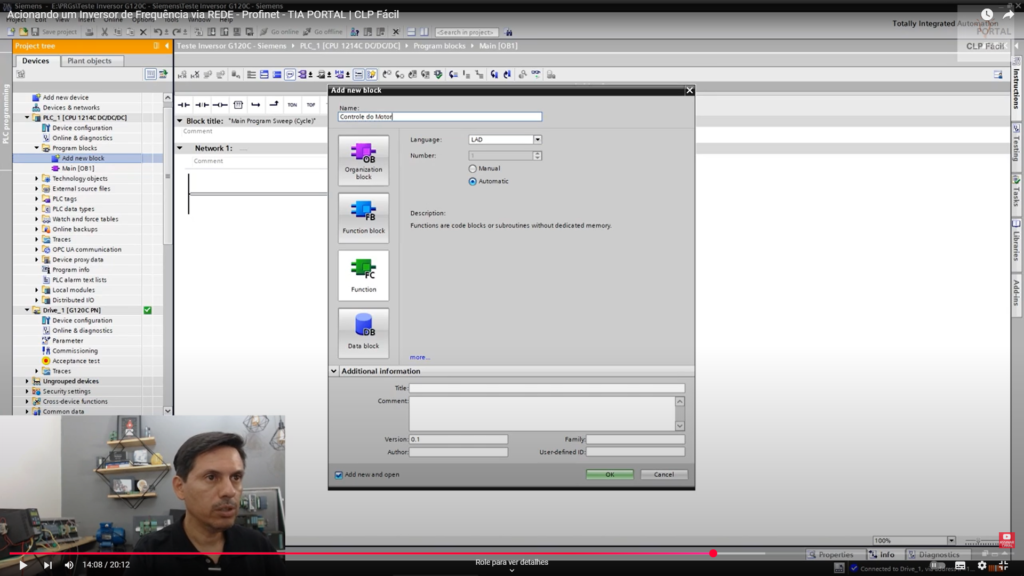
Task: Adjust the editor zoom slider
Action: click(978, 541)
